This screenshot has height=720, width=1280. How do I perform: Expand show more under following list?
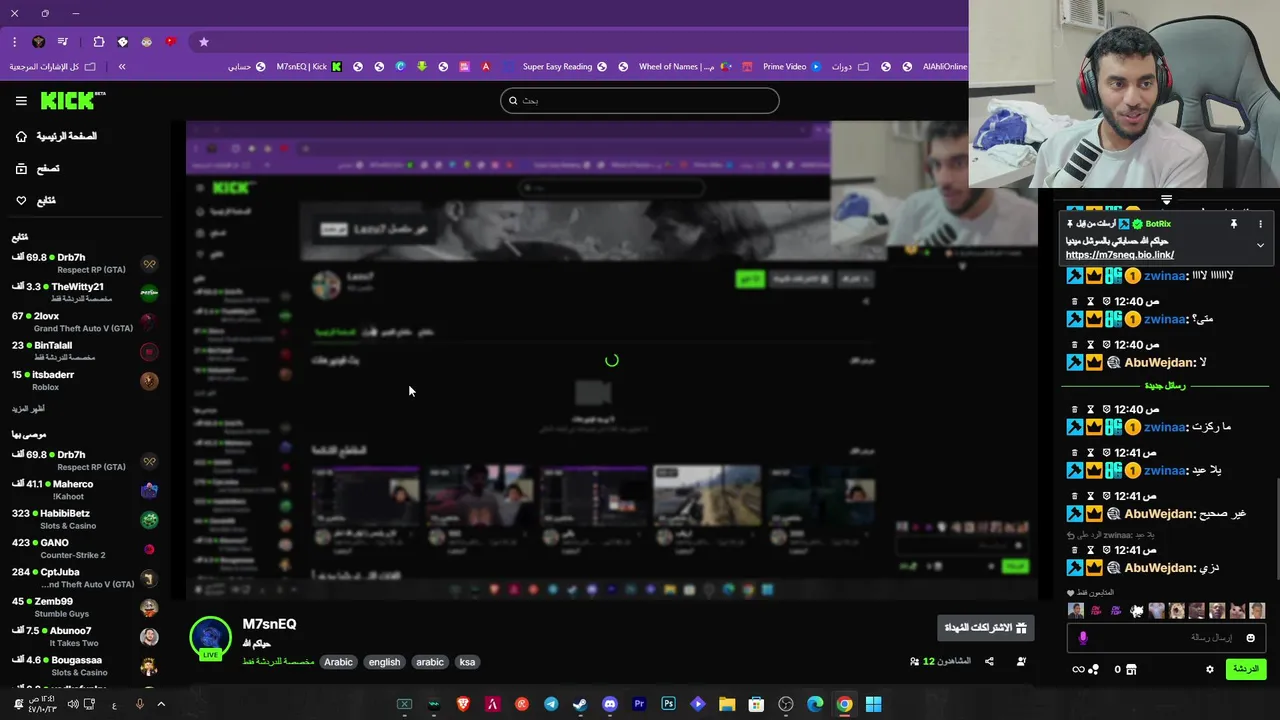coord(28,409)
